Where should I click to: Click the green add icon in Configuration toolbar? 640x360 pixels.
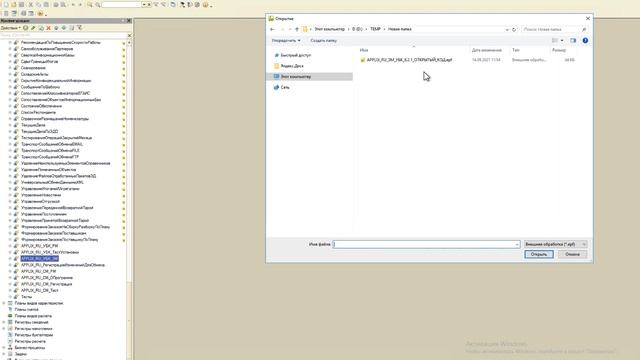click(x=25, y=28)
